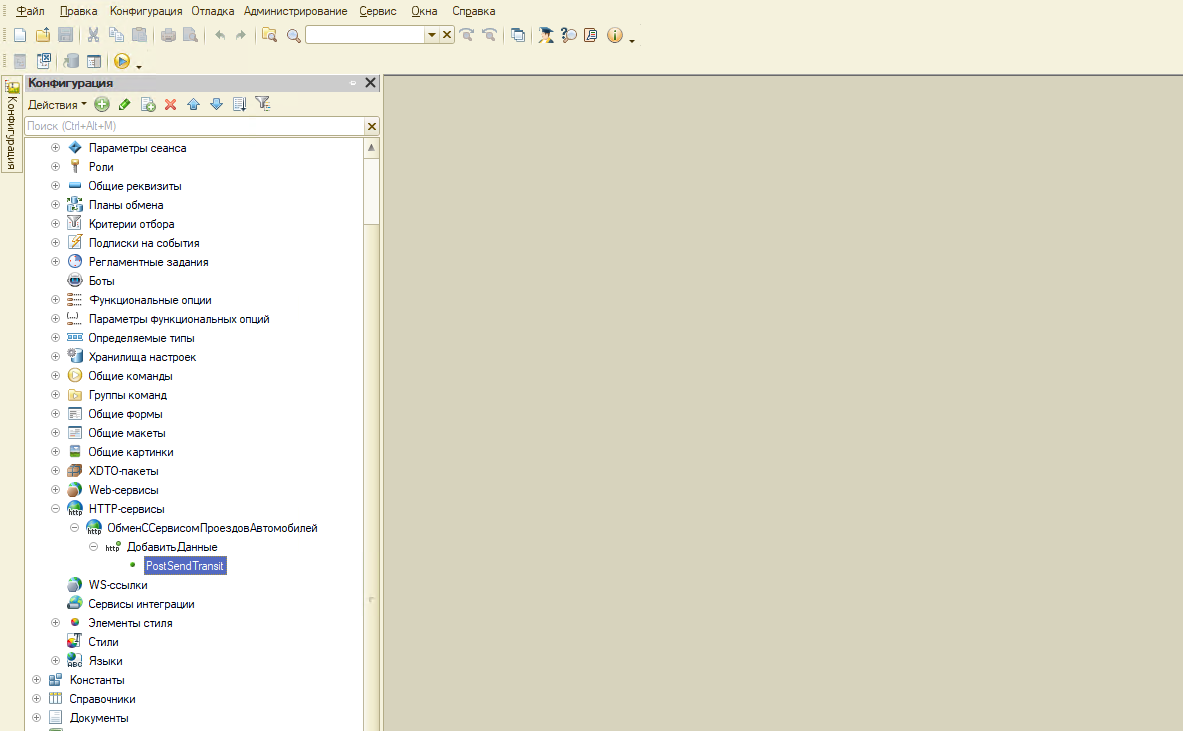Click the Start debugging play icon

pyautogui.click(x=122, y=61)
